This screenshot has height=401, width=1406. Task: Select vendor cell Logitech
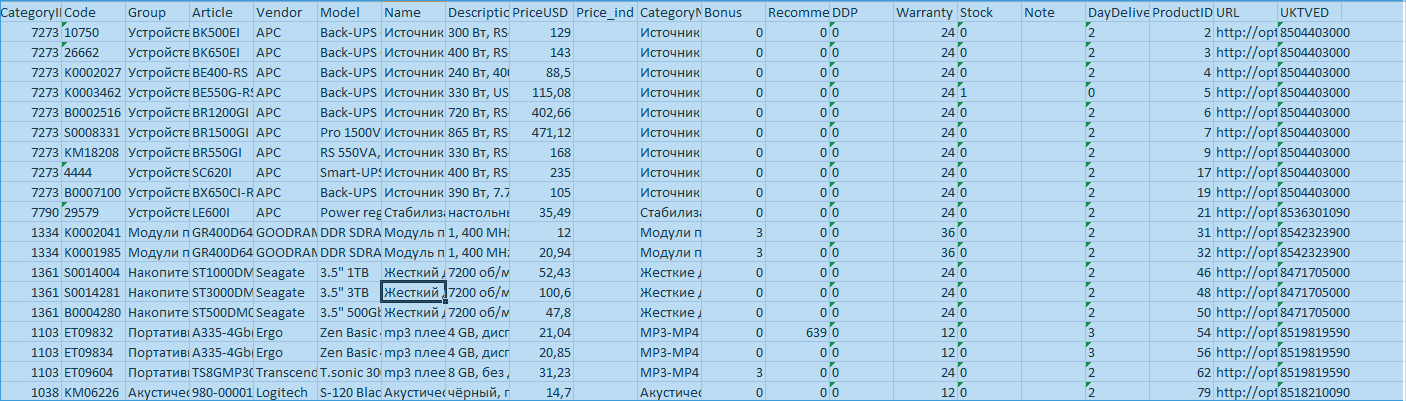click(286, 393)
